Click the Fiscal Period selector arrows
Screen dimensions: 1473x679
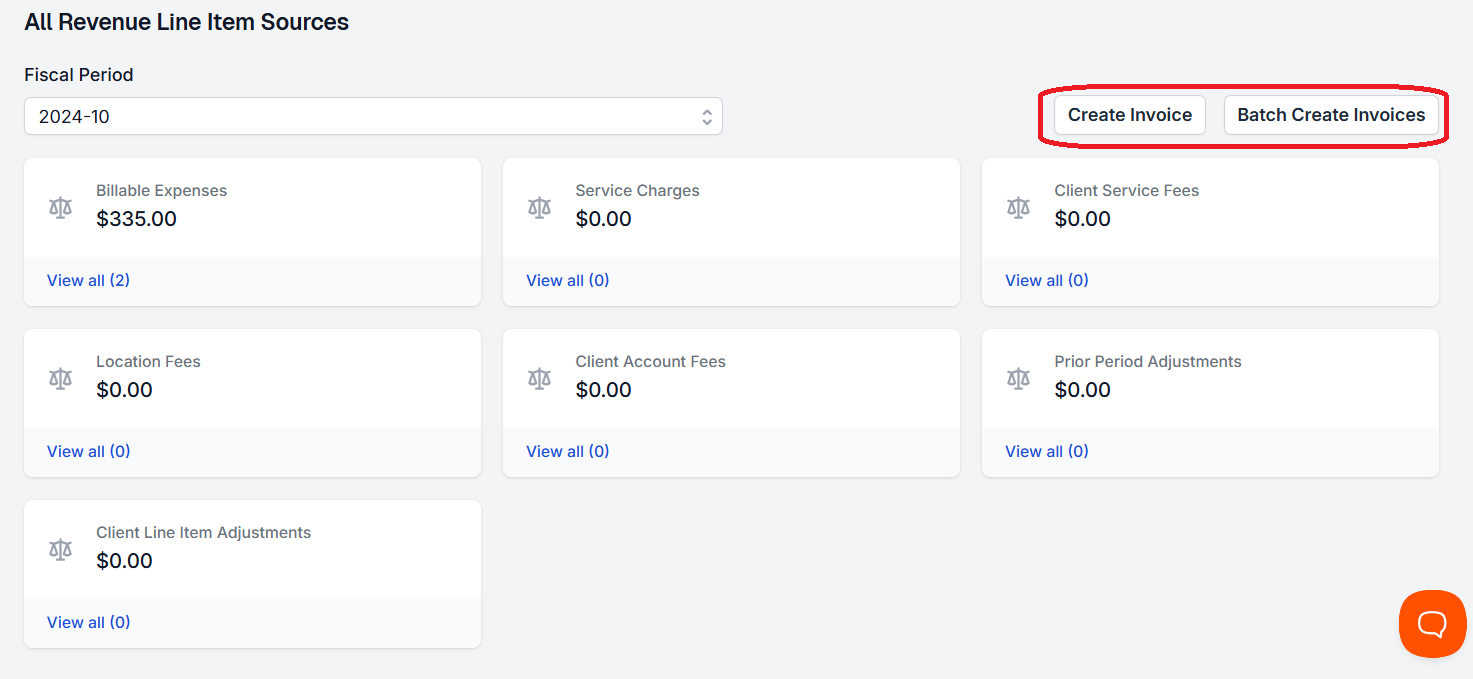(x=706, y=117)
